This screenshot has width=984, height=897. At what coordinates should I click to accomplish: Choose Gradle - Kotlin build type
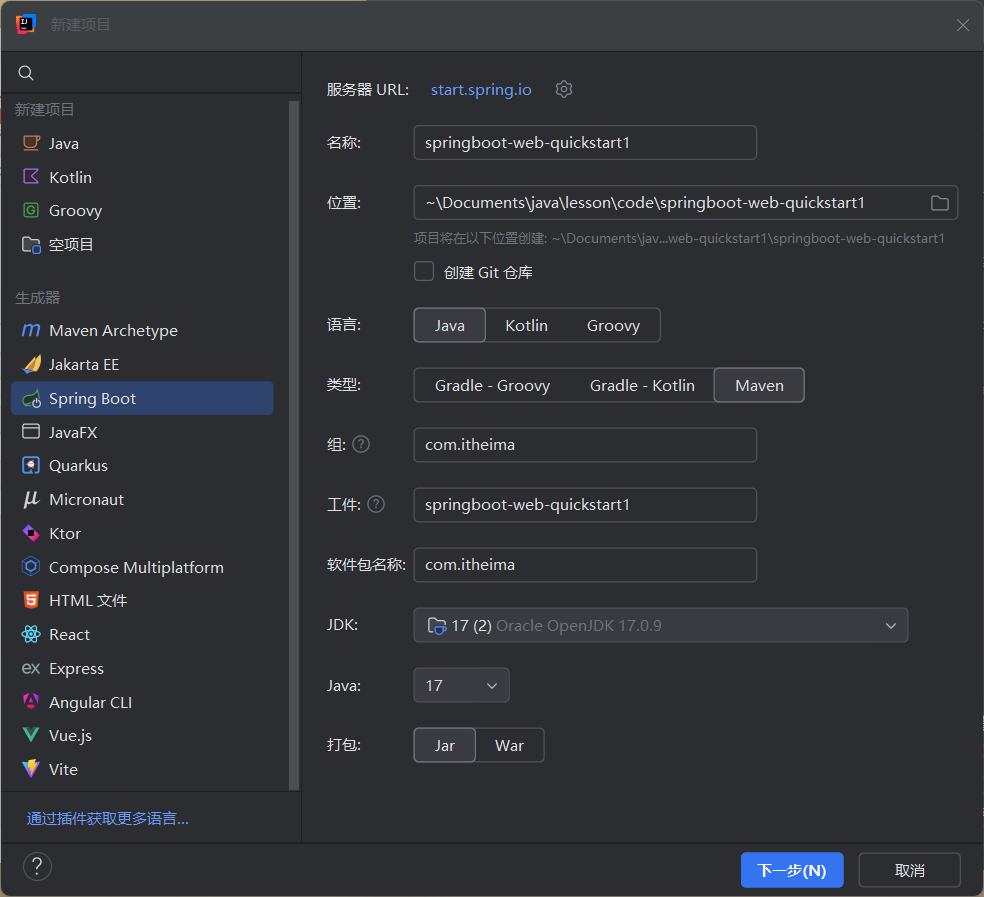tap(642, 385)
